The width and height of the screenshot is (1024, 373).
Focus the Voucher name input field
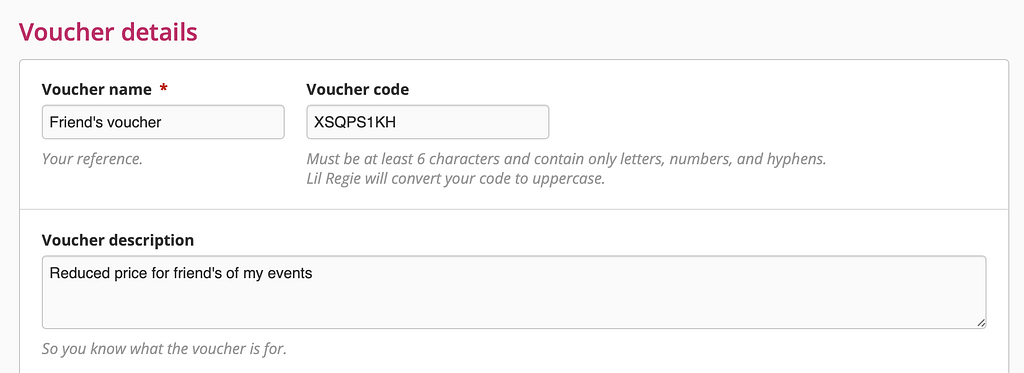coord(163,122)
